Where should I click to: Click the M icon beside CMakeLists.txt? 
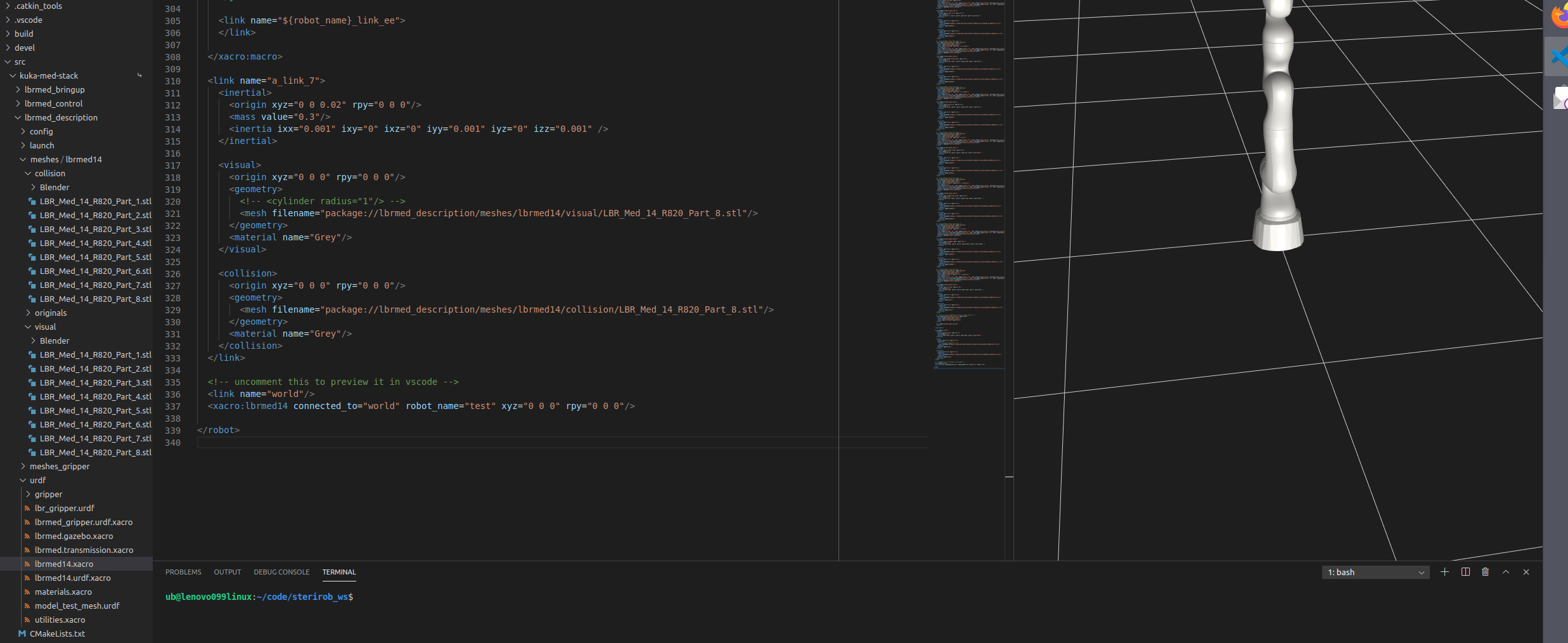[21, 633]
